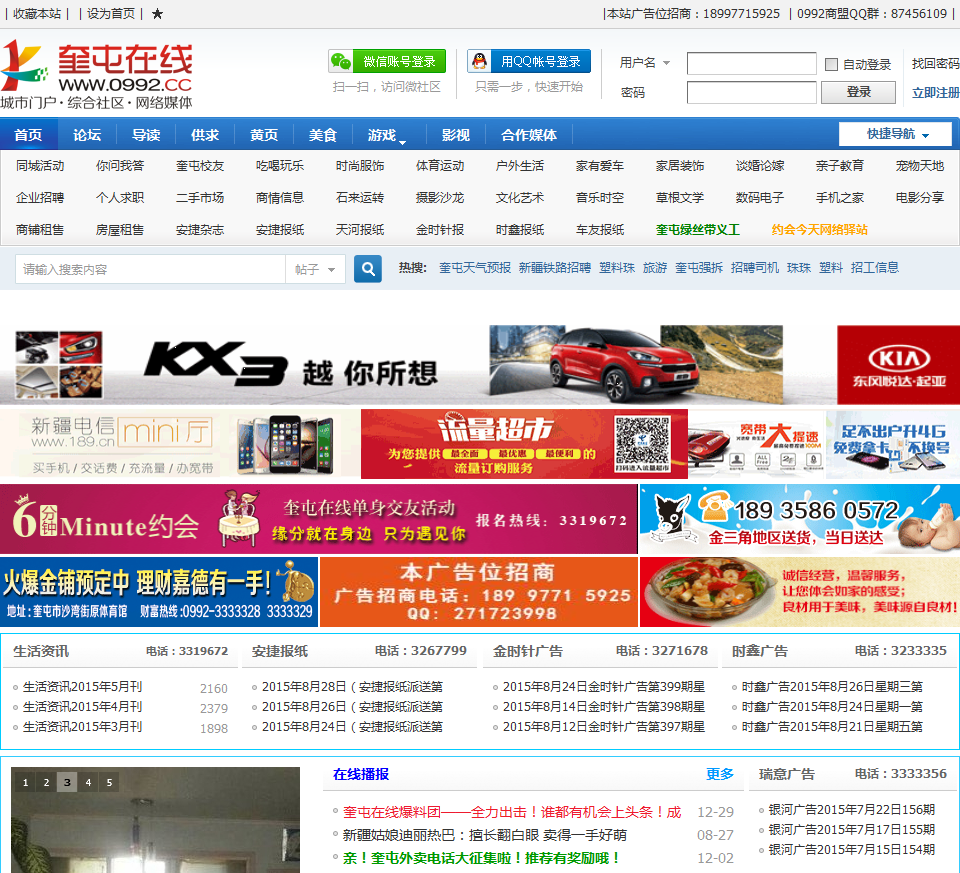Open the 宠物天地 forum link
Image resolution: width=960 pixels, height=873 pixels.
920,166
